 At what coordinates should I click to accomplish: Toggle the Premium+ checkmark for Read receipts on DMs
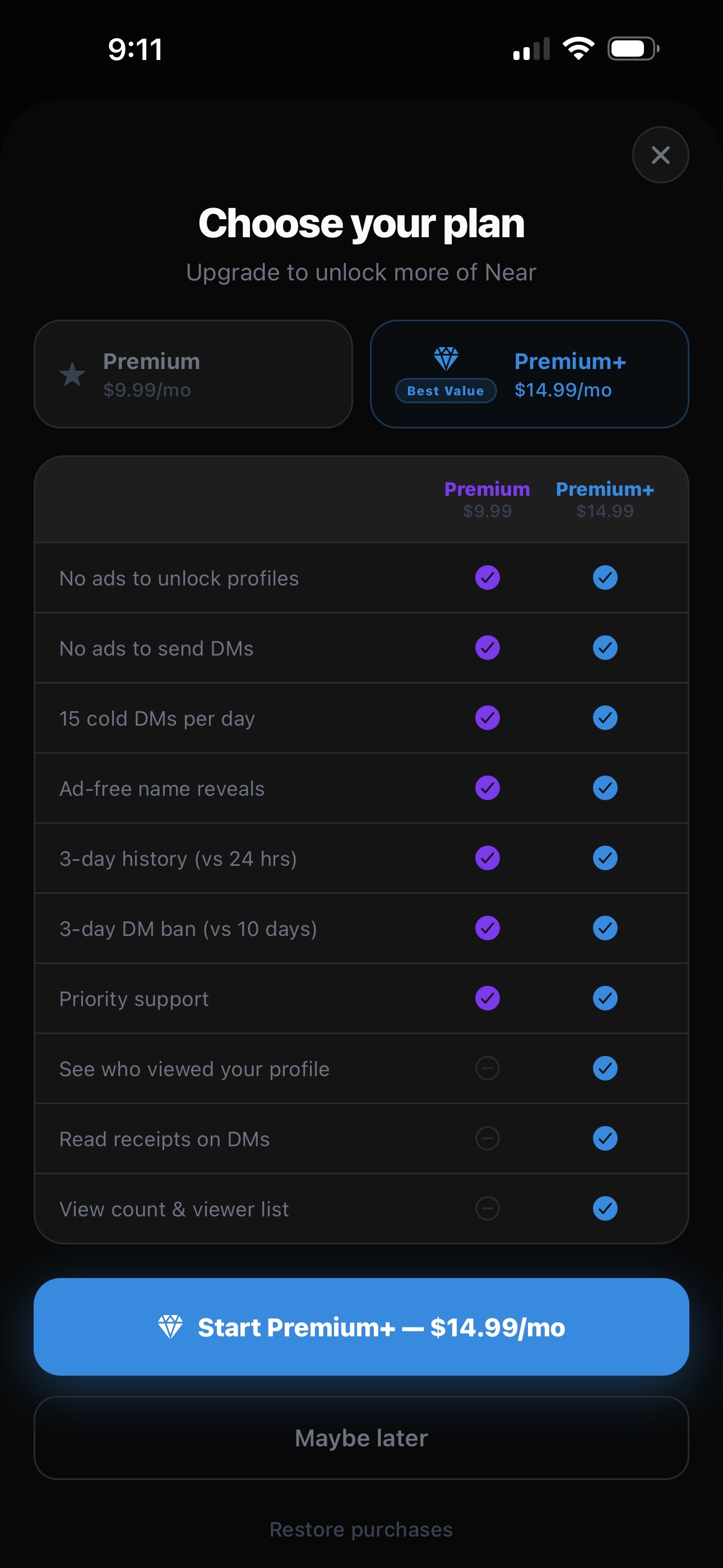click(605, 1138)
